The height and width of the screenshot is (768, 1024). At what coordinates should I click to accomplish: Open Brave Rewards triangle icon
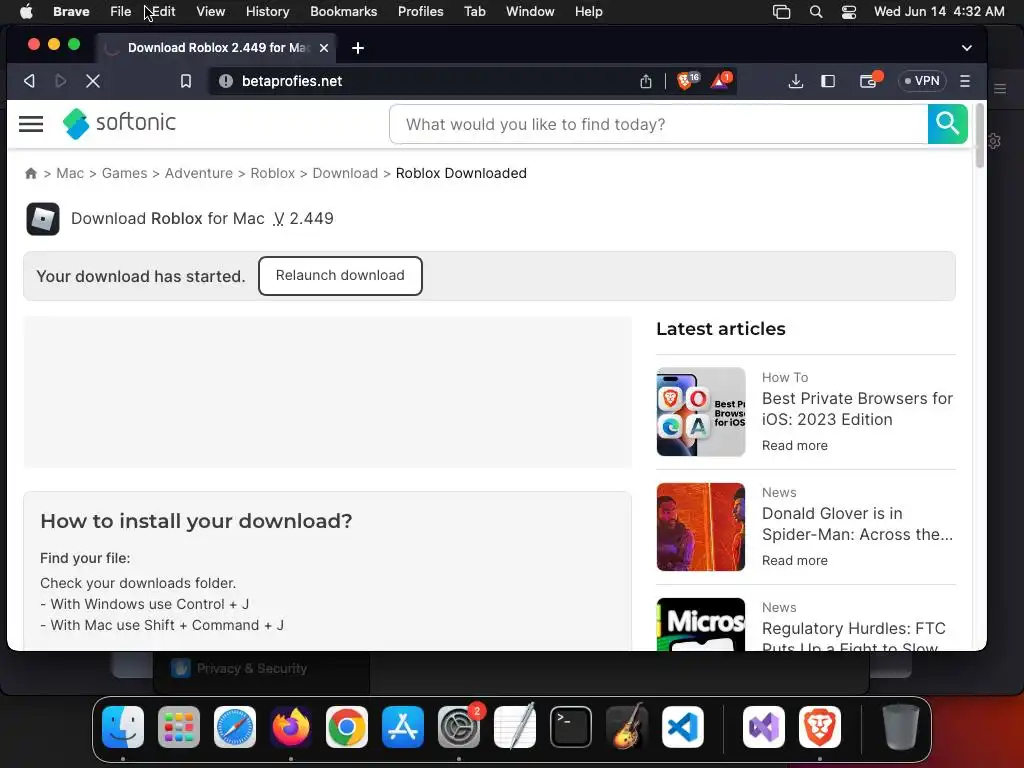tap(722, 80)
